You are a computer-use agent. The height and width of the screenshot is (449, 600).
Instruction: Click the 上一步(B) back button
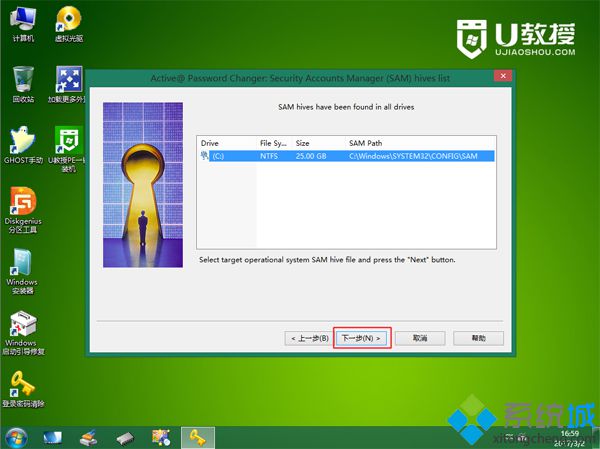pos(309,338)
